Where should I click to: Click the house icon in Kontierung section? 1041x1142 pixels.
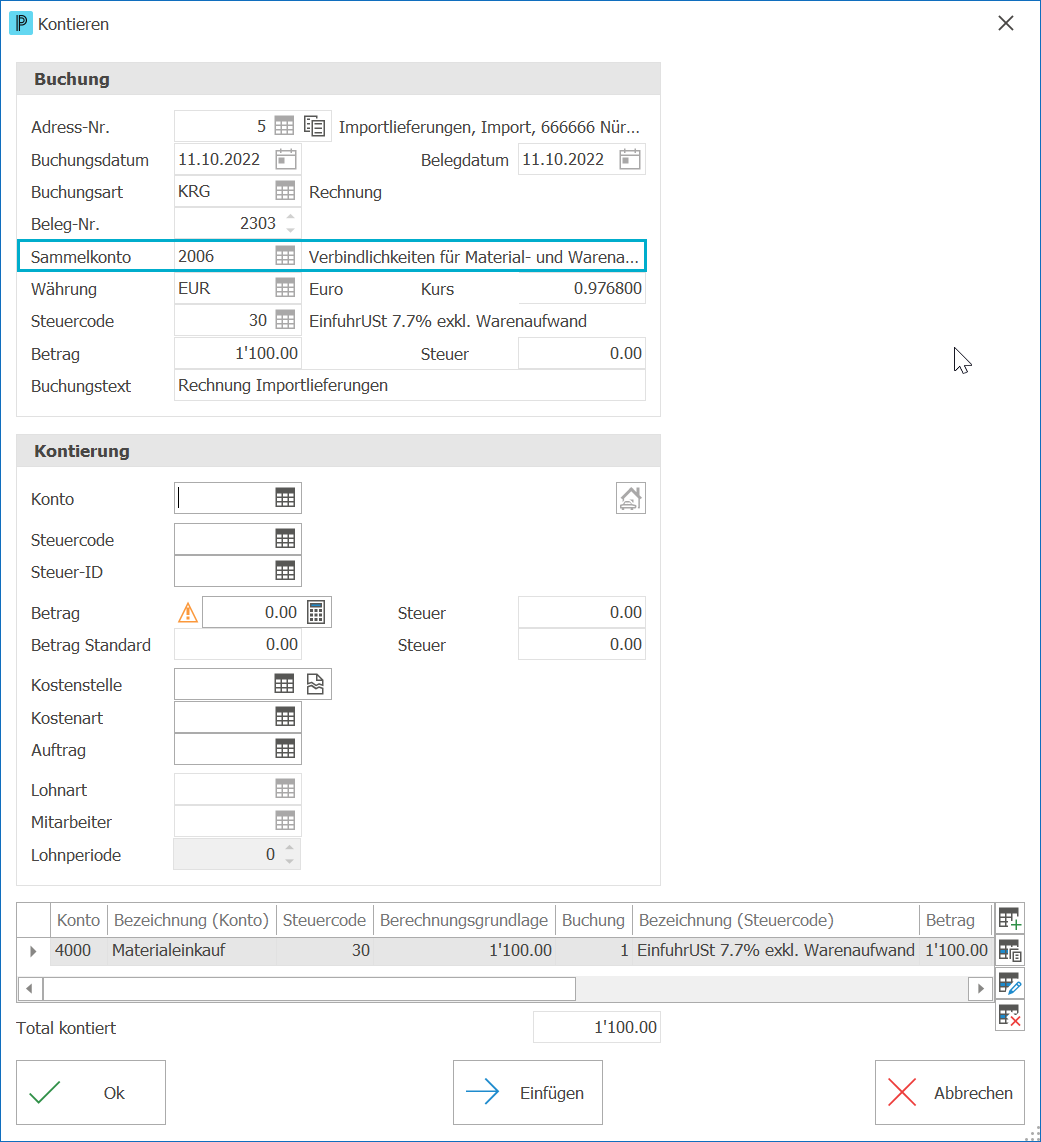(630, 499)
